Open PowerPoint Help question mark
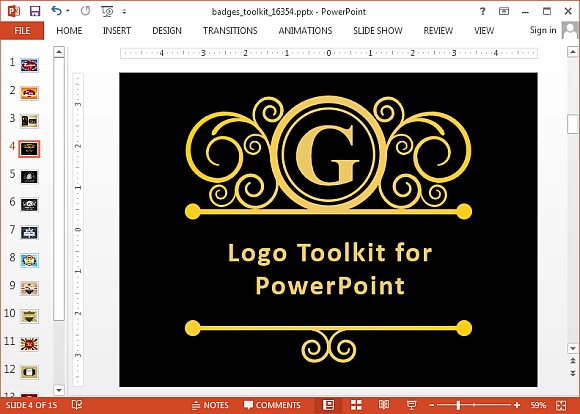 tap(482, 11)
